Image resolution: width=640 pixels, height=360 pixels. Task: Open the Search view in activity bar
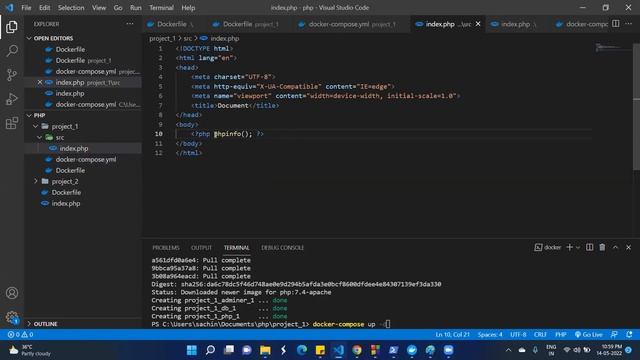pos(12,51)
